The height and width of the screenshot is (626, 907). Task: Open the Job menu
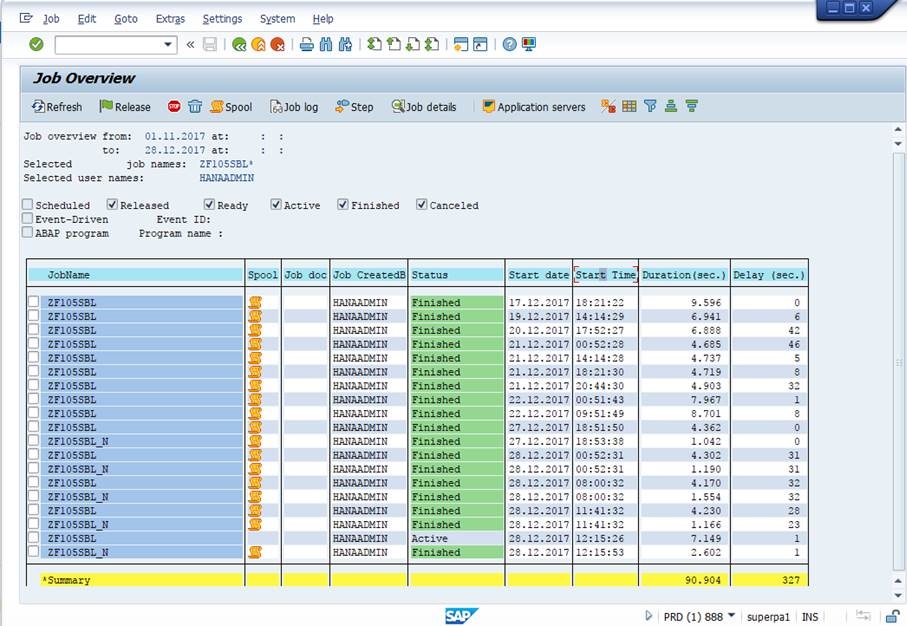[51, 19]
